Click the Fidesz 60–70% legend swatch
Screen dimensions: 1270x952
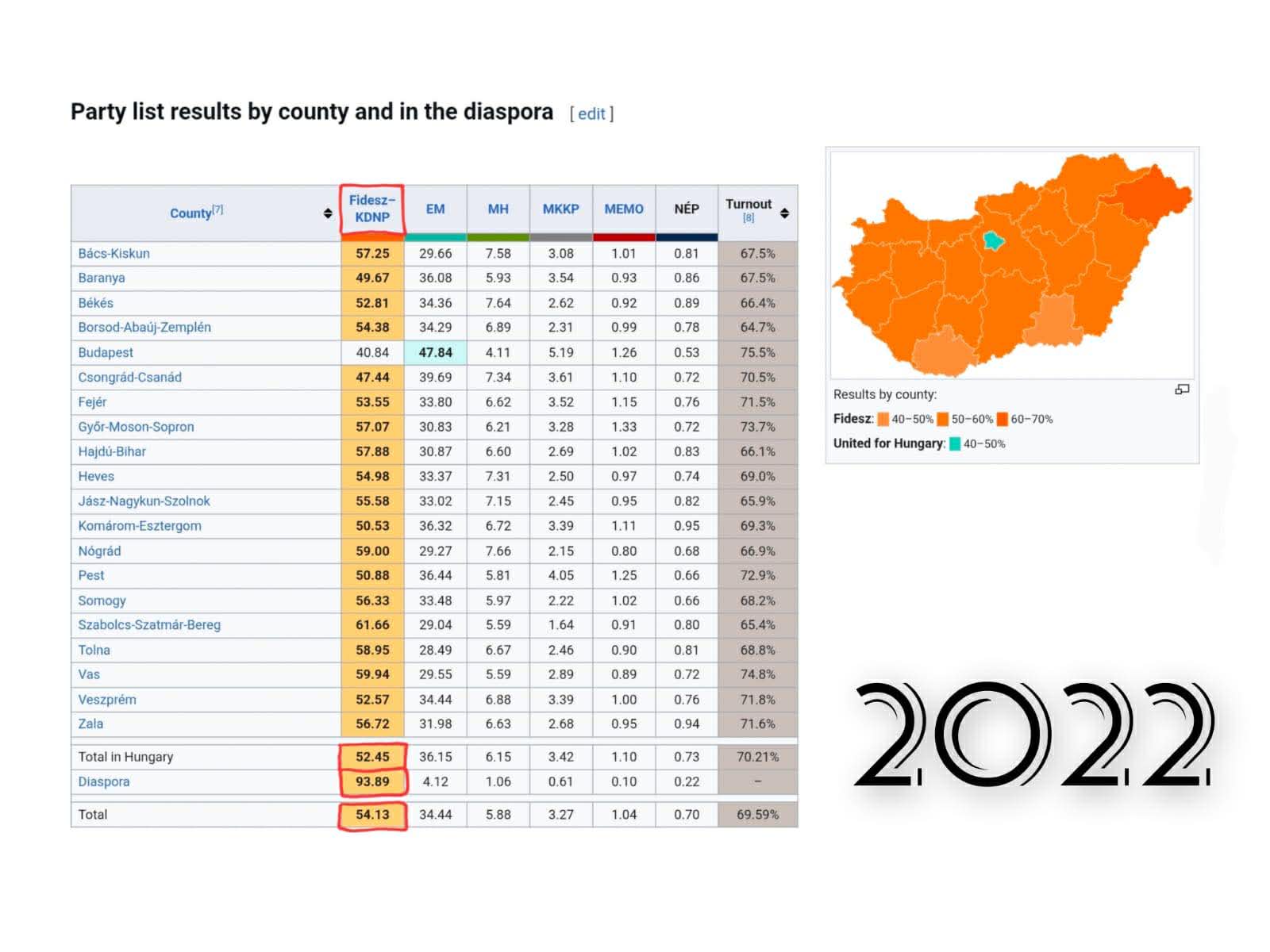(1003, 420)
